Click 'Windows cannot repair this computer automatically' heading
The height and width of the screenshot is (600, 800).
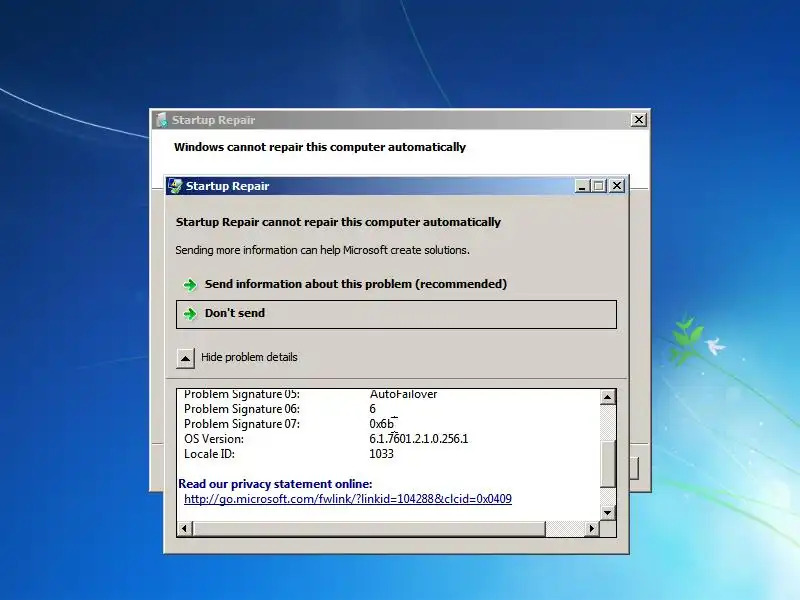(x=320, y=147)
